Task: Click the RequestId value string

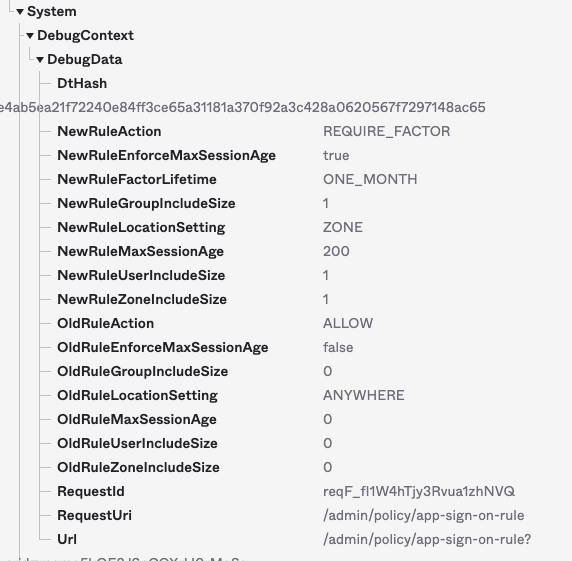Action: [x=419, y=492]
